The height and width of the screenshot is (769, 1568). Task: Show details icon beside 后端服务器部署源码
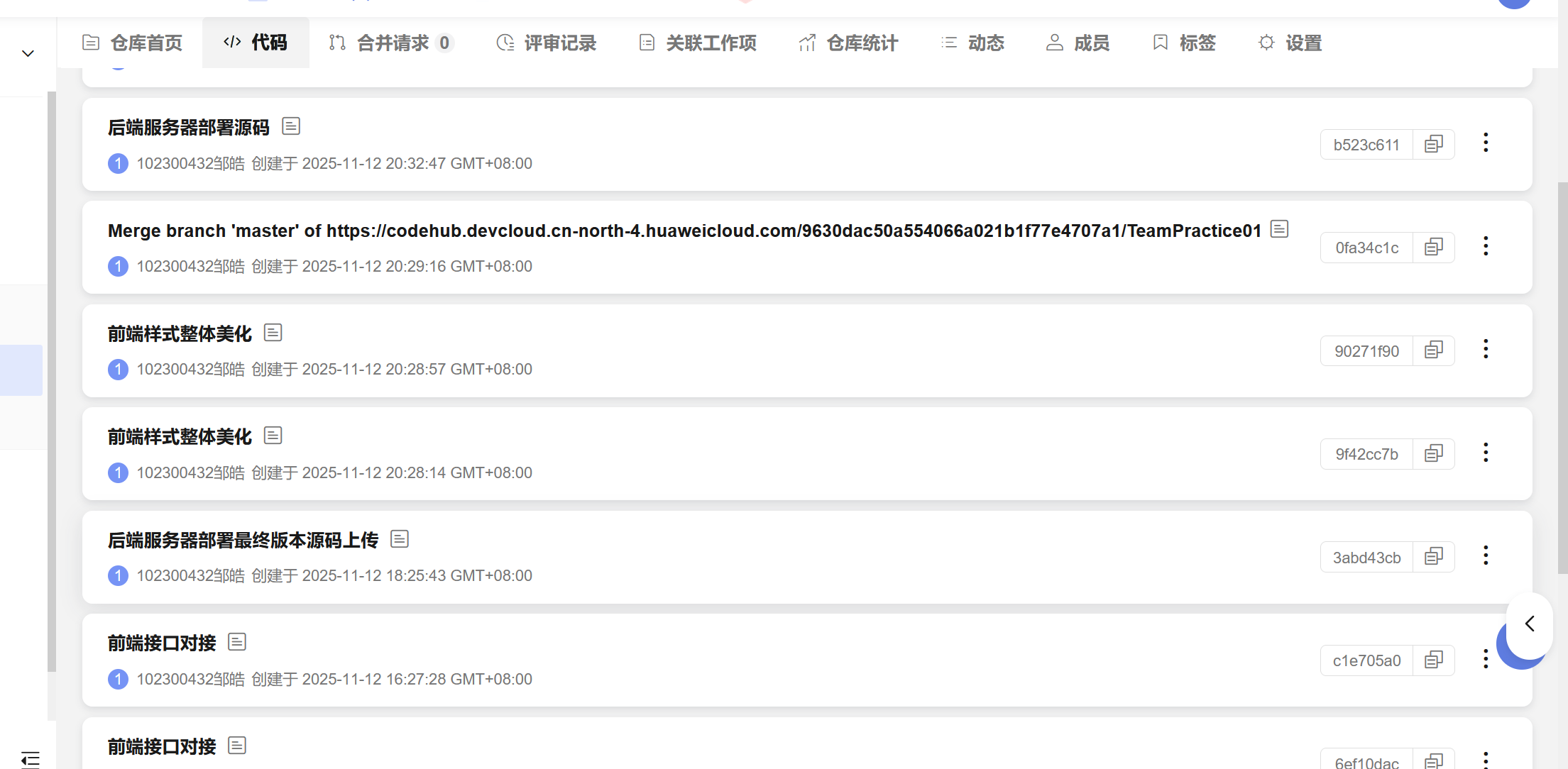click(291, 126)
